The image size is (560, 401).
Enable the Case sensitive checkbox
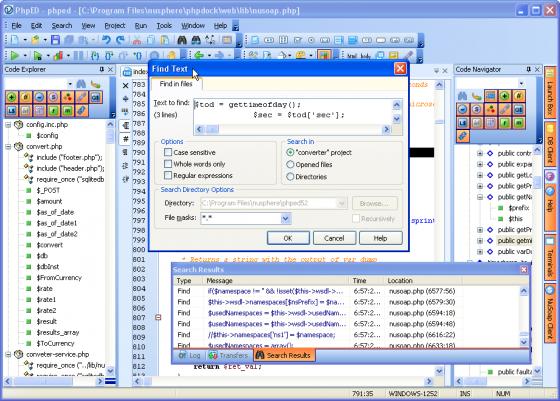pos(168,152)
